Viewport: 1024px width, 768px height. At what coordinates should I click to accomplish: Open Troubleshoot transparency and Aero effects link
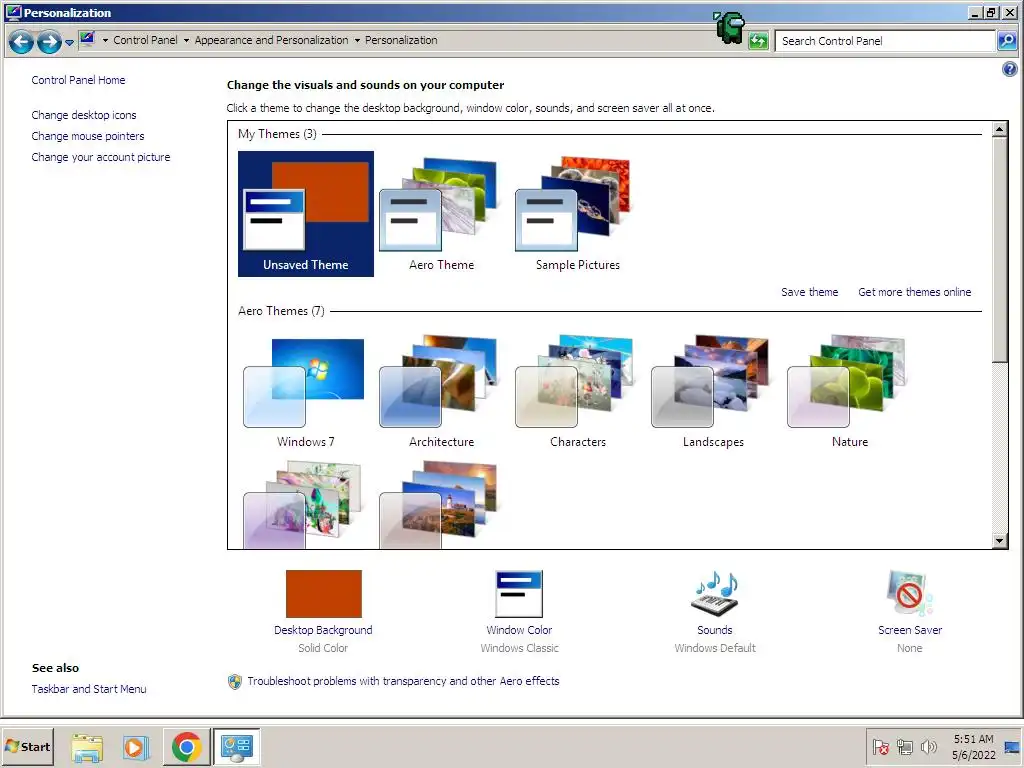tap(403, 680)
